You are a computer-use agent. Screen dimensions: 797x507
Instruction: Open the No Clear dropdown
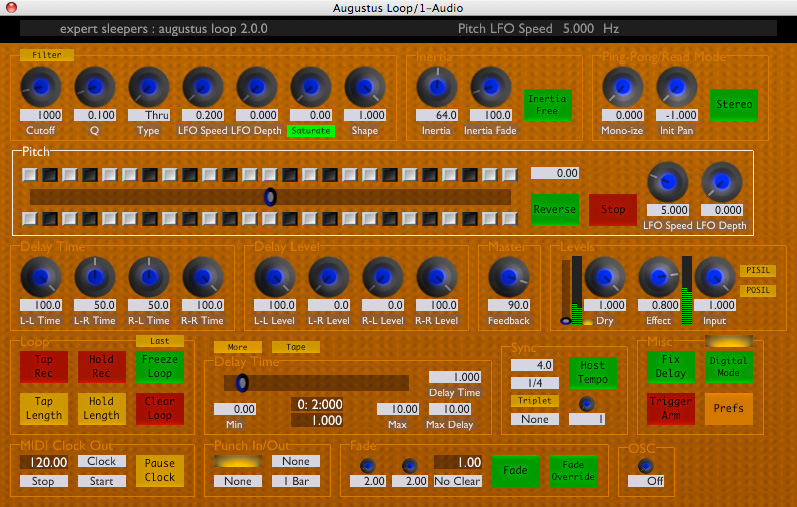[457, 481]
